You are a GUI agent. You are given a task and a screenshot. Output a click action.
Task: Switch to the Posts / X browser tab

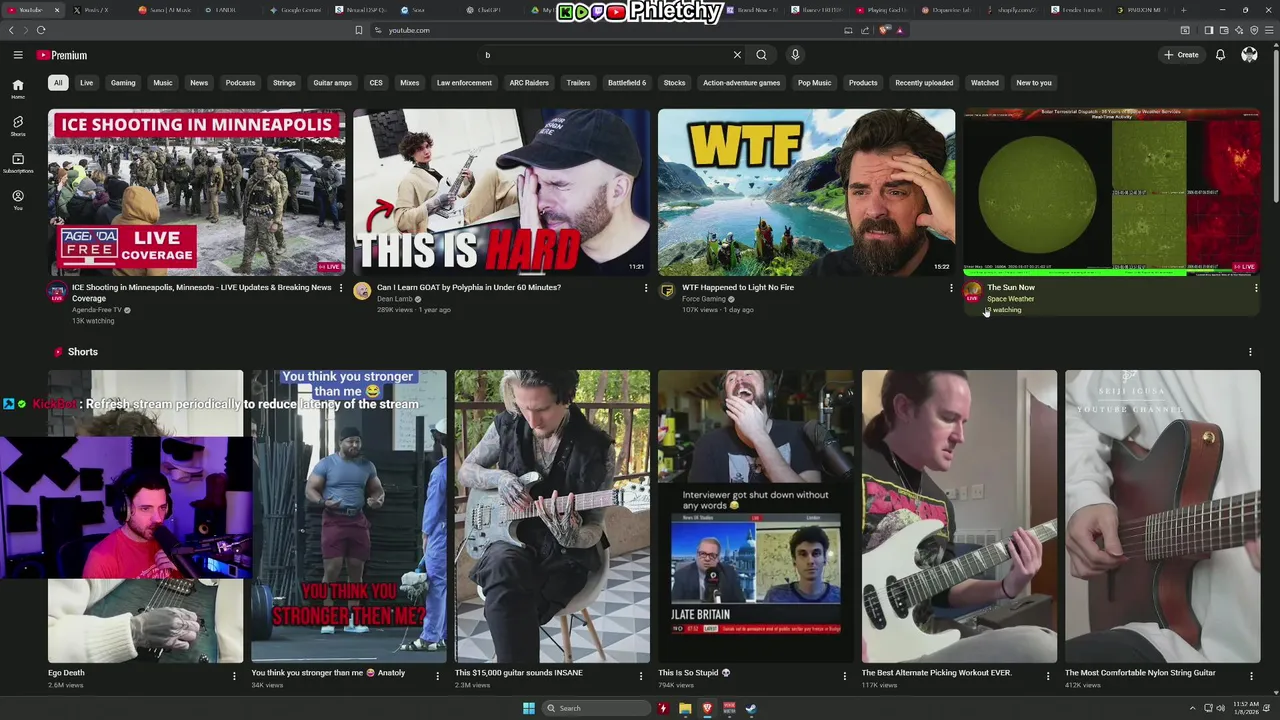(97, 10)
